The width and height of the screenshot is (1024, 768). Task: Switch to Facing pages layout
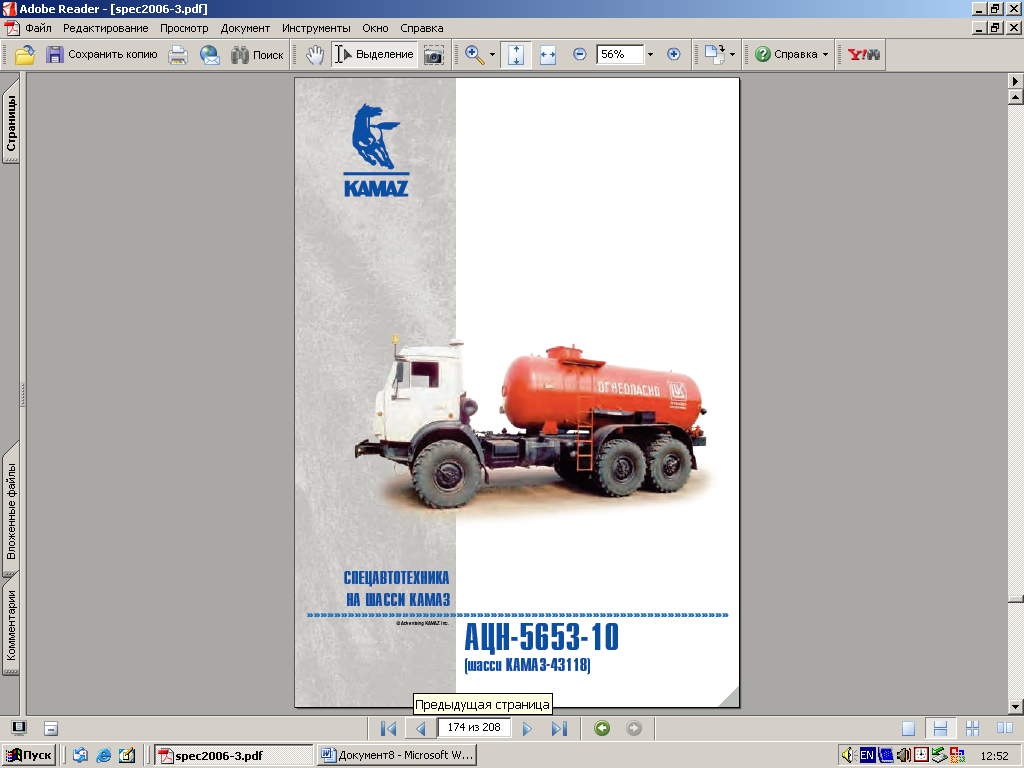pyautogui.click(x=1005, y=728)
